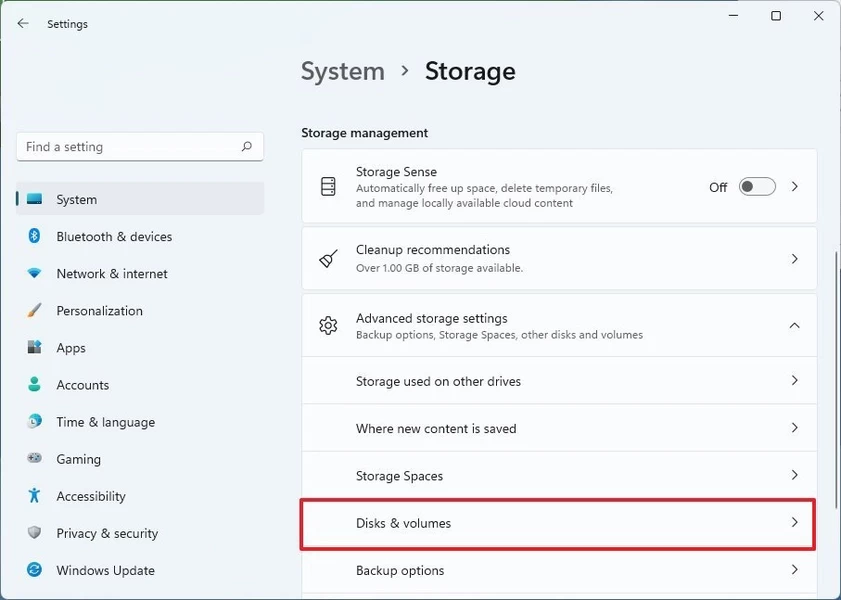Click the Privacy & security shield icon
This screenshot has height=600, width=841.
click(x=35, y=533)
